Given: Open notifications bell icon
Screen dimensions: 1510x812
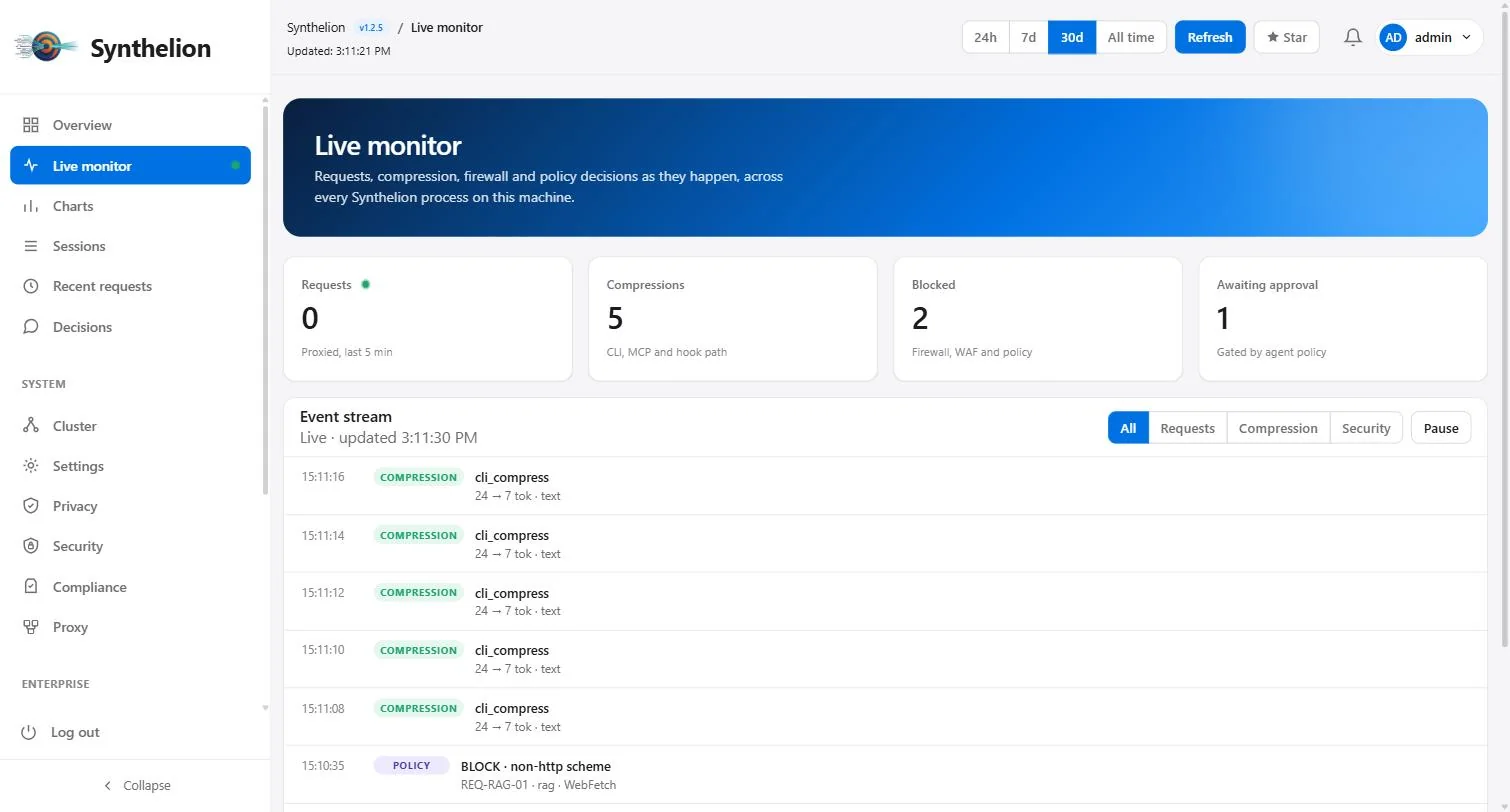Looking at the screenshot, I should (1353, 37).
